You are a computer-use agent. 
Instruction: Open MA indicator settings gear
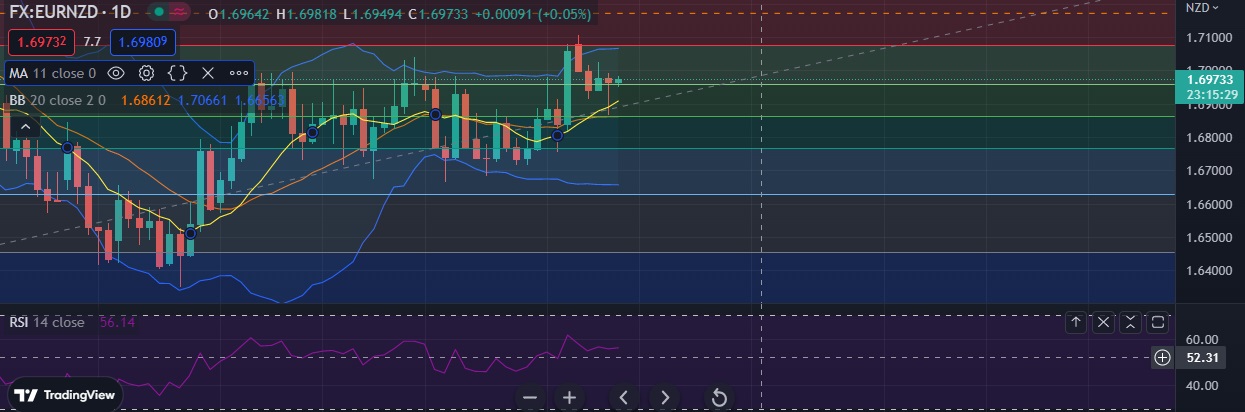(147, 73)
